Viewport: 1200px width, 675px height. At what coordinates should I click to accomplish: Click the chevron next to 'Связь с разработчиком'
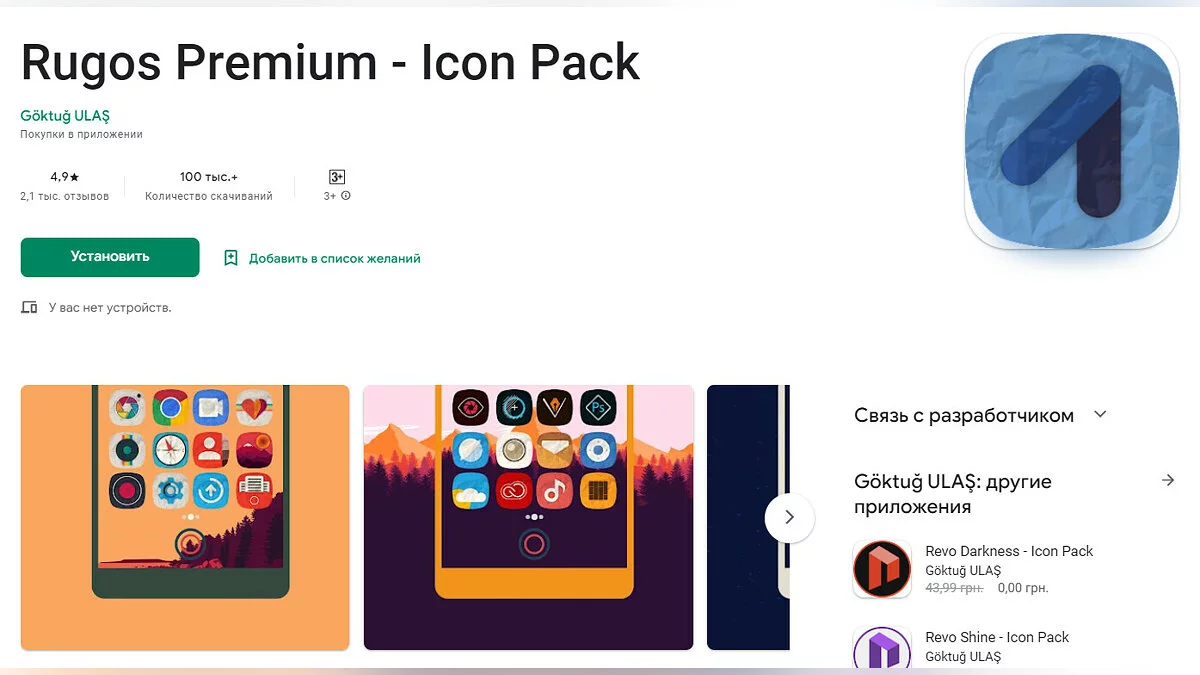click(x=1100, y=414)
